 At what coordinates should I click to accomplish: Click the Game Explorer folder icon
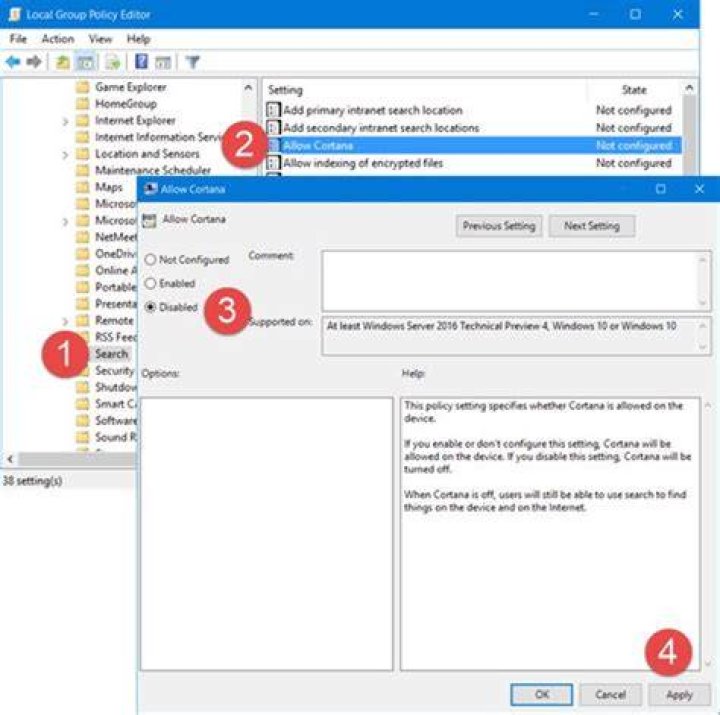(x=83, y=87)
